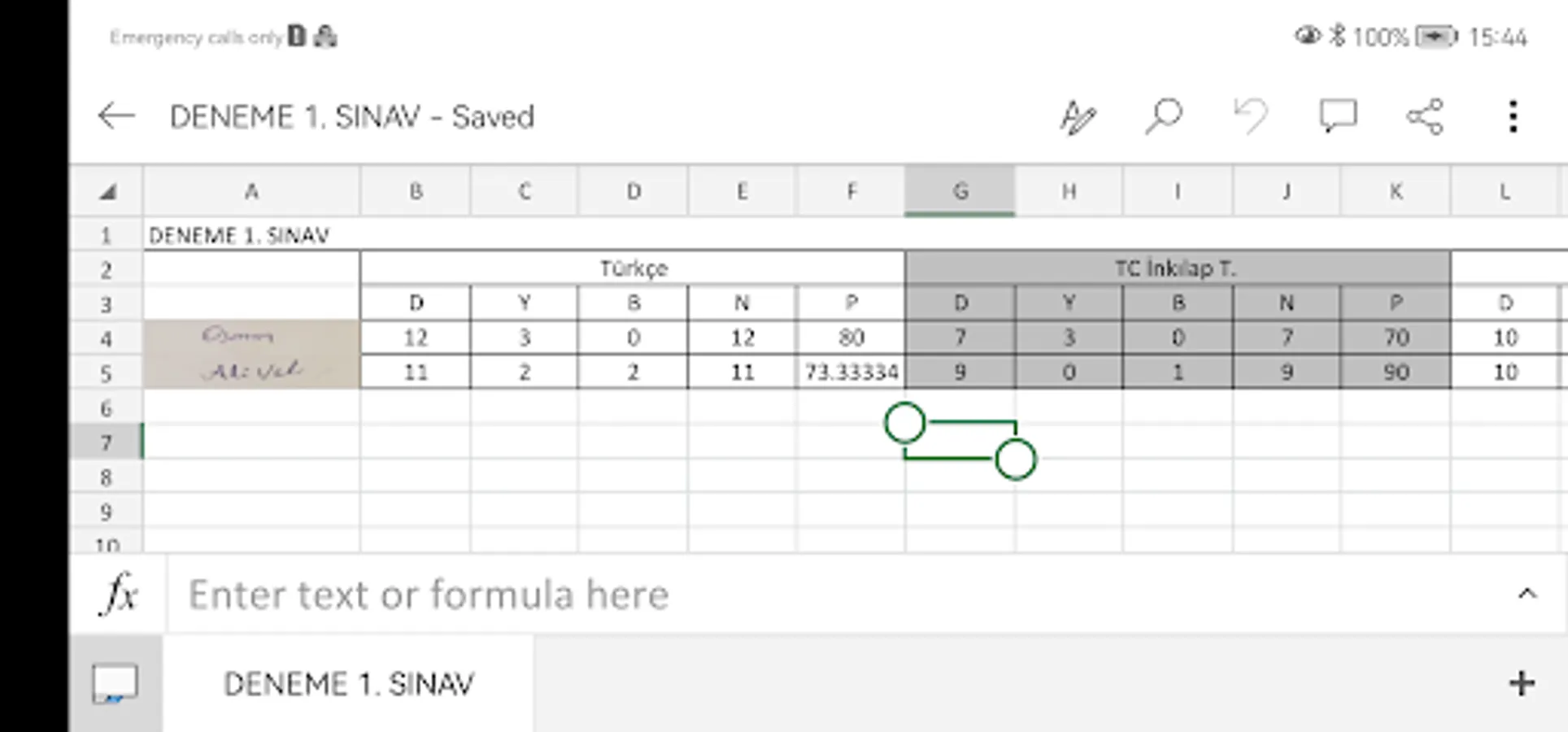Open the search magnifier tool

coord(1164,116)
